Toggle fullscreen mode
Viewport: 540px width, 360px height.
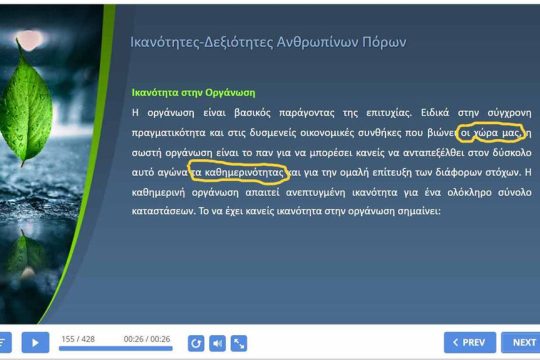pos(239,343)
